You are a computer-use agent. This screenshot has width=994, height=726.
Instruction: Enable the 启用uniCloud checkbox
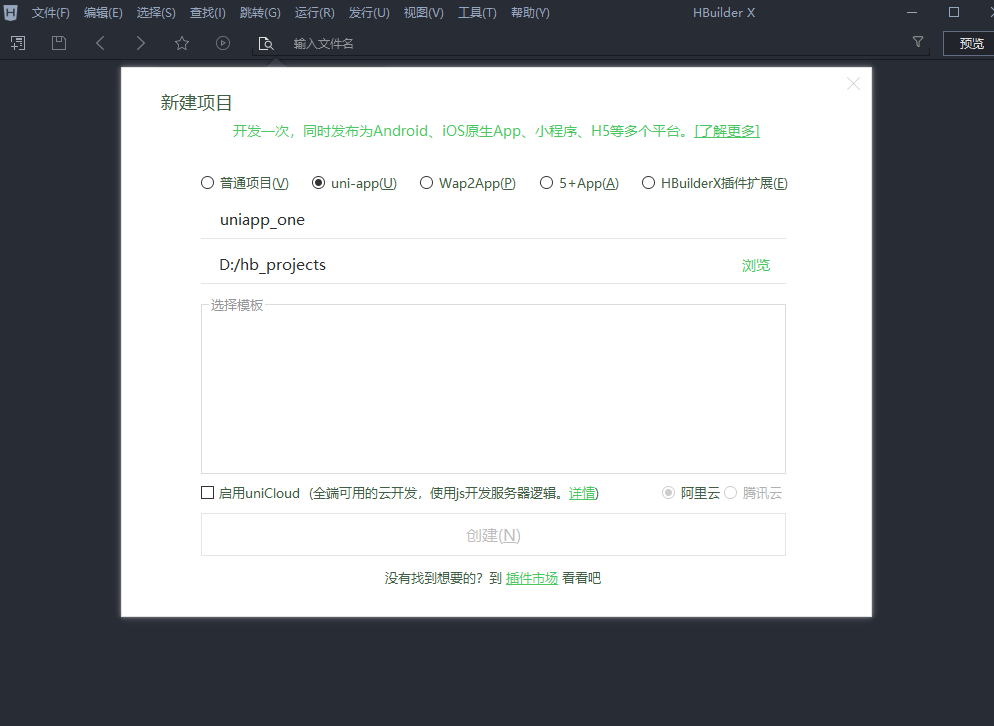point(207,493)
